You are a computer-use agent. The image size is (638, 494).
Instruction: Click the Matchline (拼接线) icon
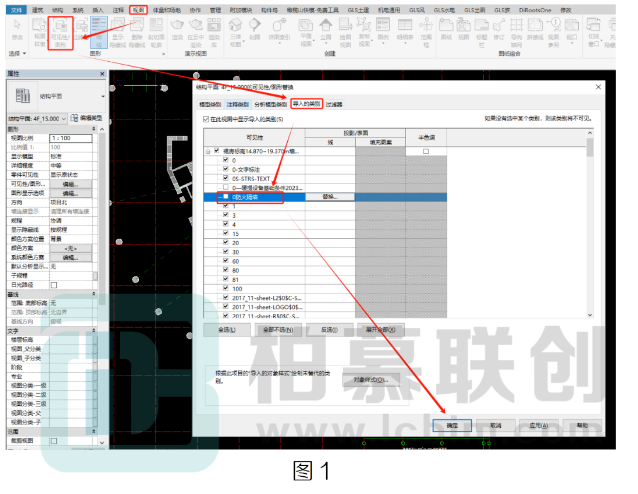point(535,29)
